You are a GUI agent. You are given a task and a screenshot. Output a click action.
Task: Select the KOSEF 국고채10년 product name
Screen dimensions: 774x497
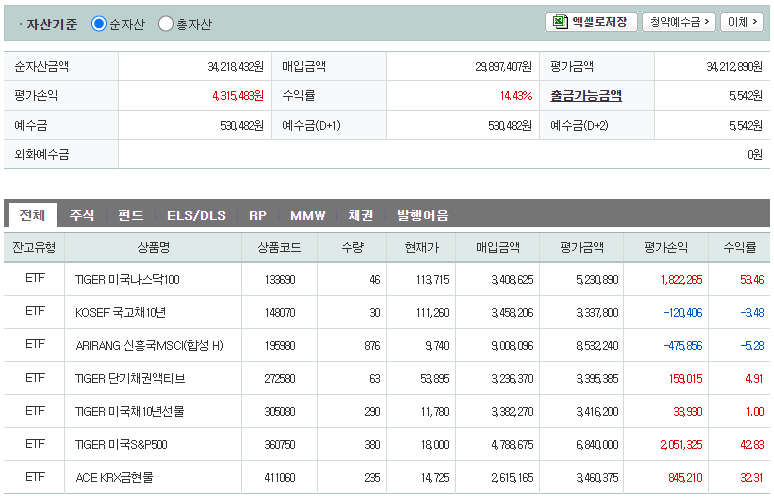pos(120,312)
